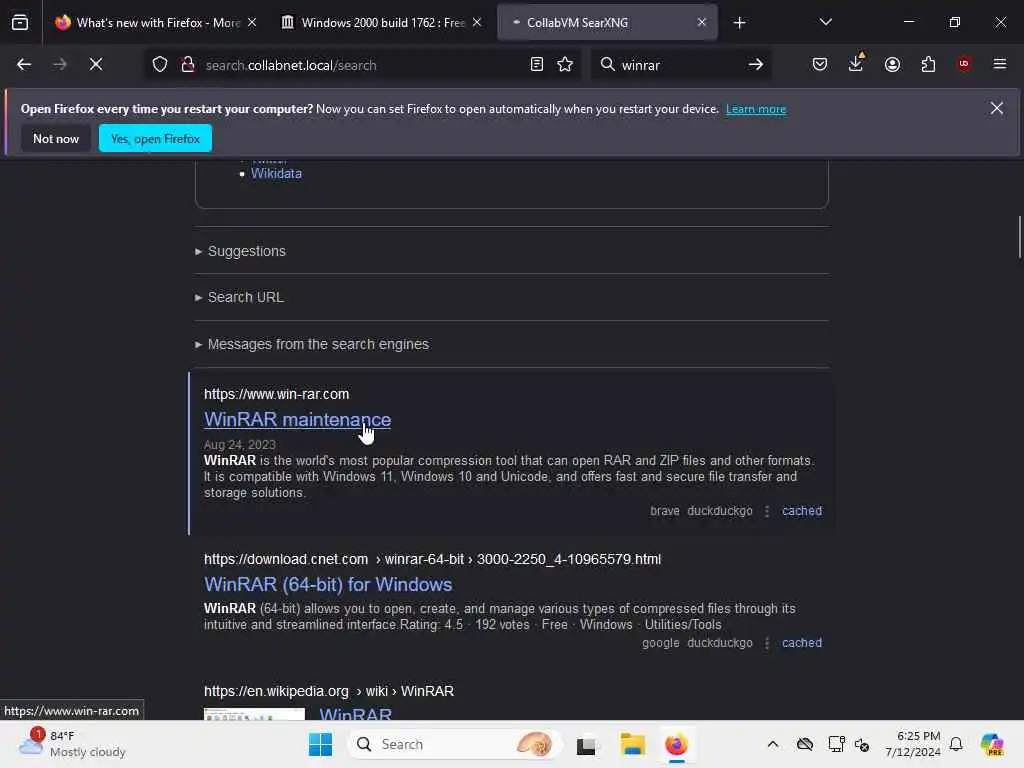Close the Windows 2000 build 1762 tab
Screen dimensions: 1024x768
pos(477,22)
